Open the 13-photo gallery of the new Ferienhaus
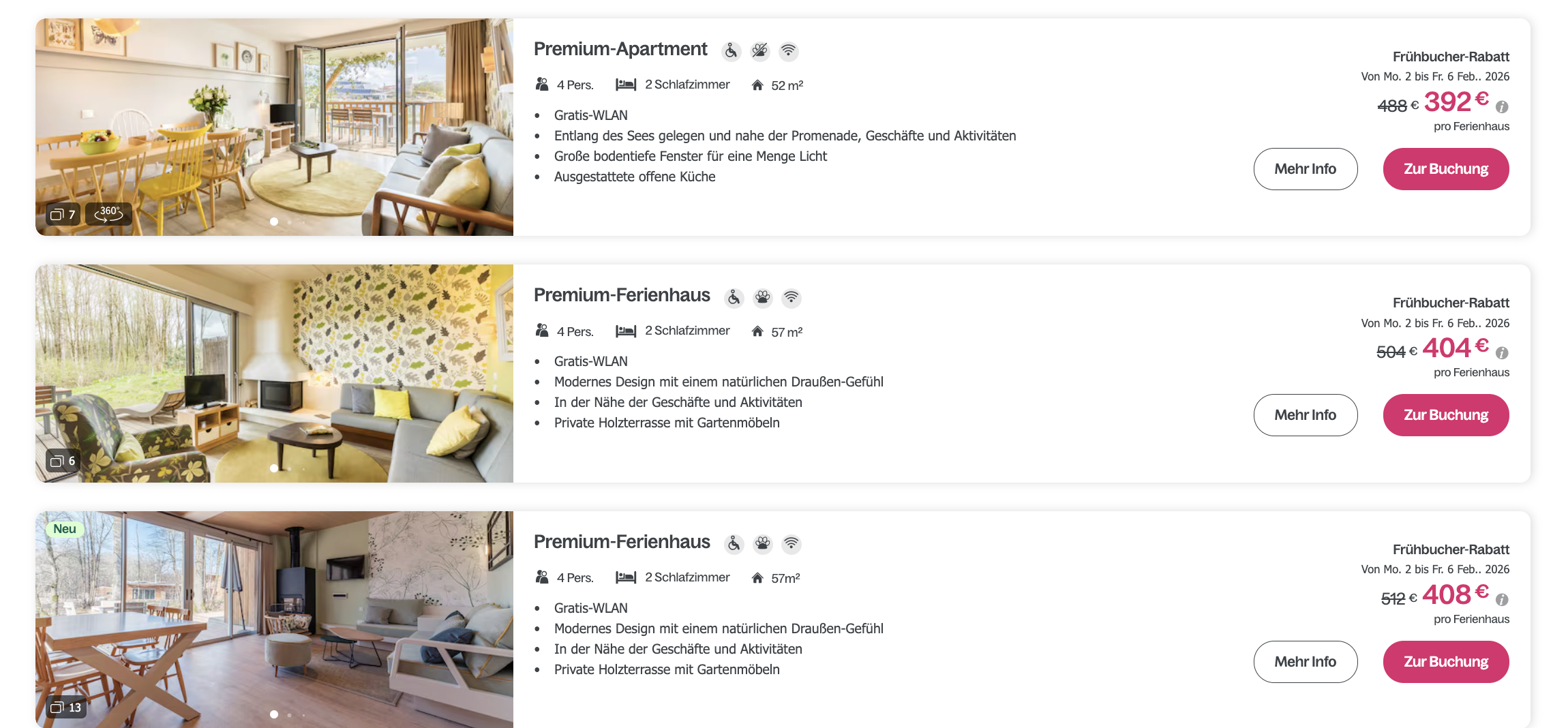The image size is (1568, 728). point(65,708)
